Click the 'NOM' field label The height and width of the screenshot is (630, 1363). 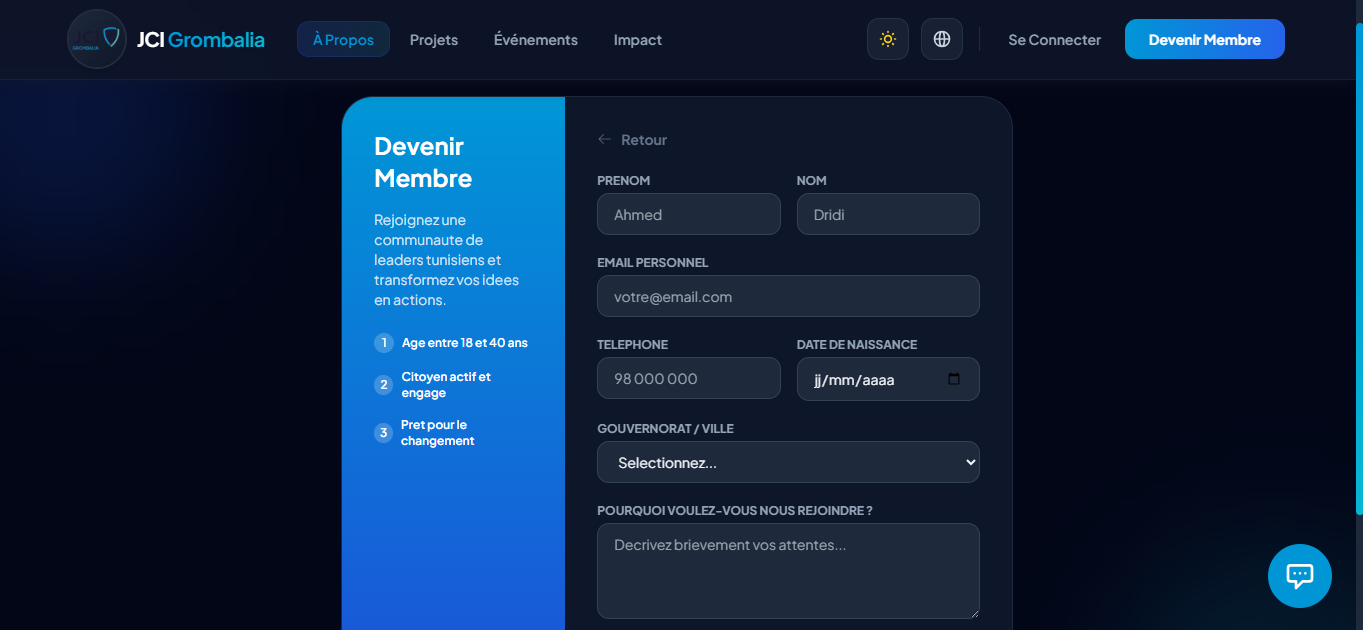tap(812, 180)
